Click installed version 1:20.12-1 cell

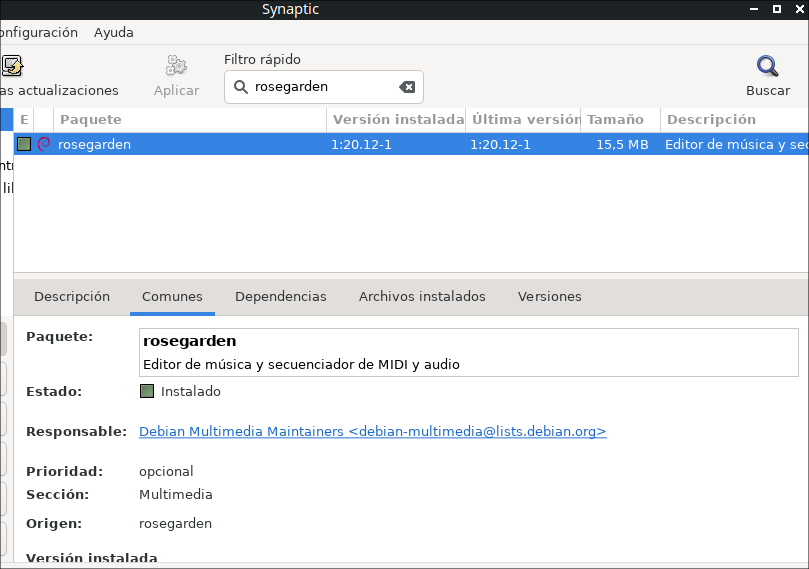click(361, 144)
